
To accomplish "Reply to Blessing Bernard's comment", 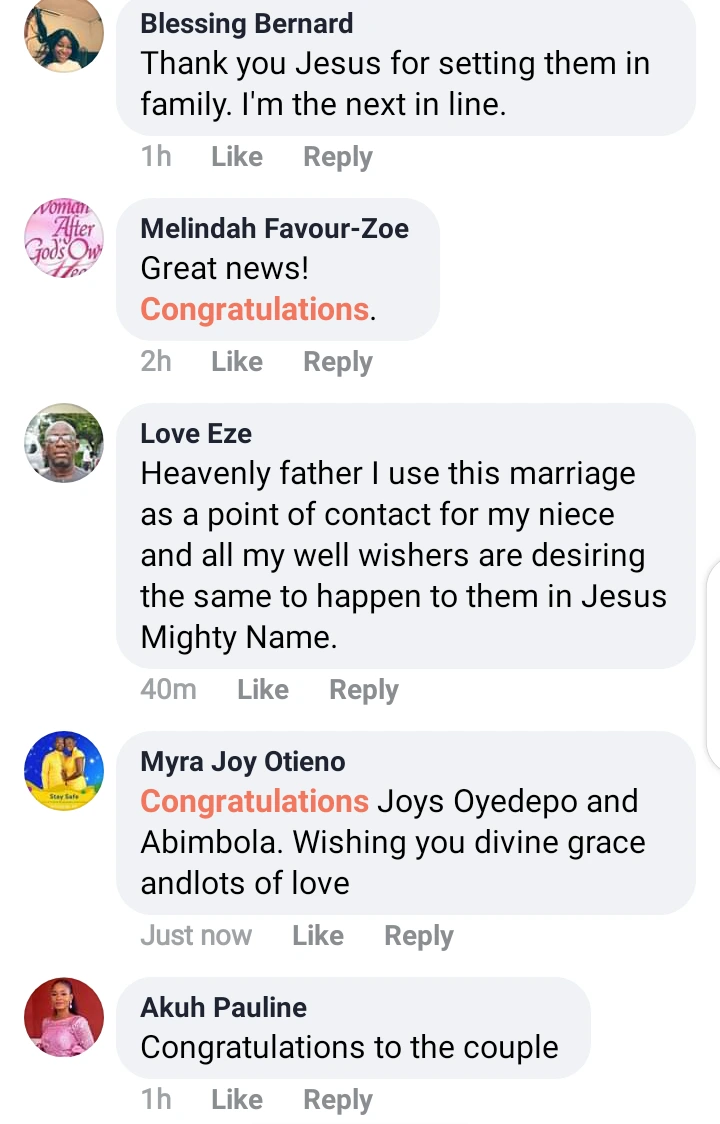I will tap(338, 157).
